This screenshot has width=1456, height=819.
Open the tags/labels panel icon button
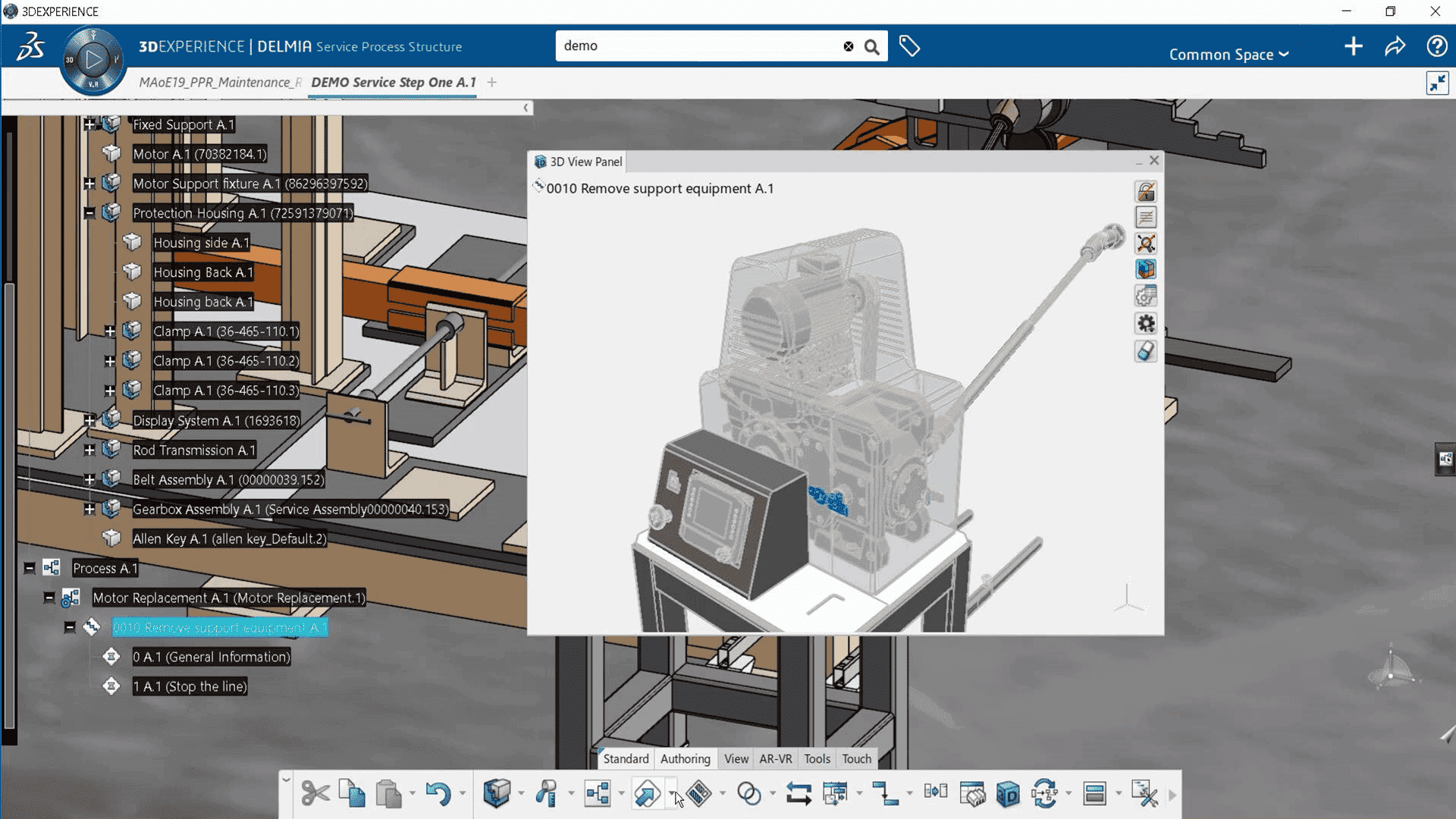(907, 45)
